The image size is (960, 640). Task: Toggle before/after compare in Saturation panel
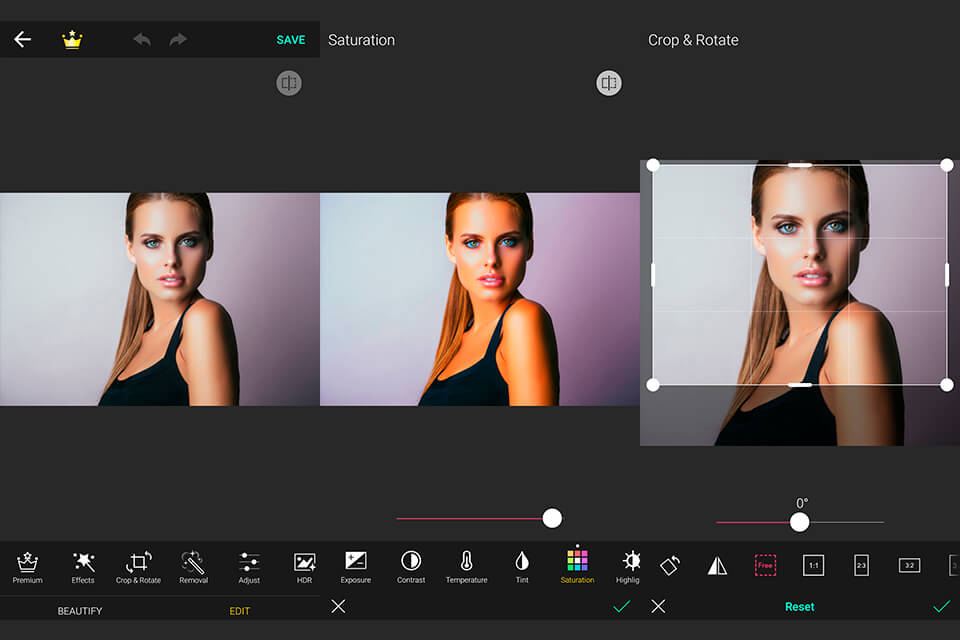click(609, 84)
